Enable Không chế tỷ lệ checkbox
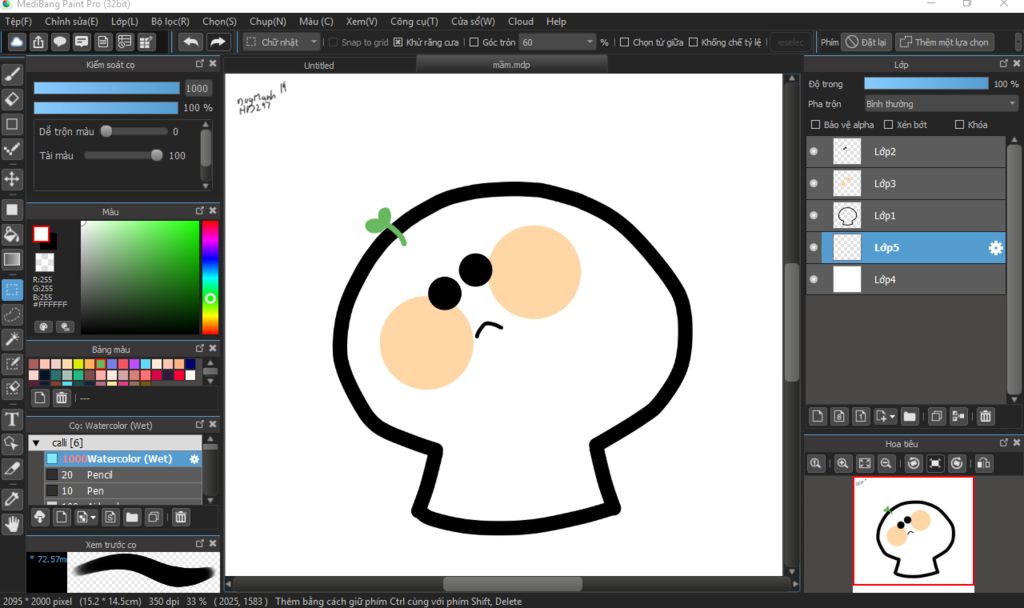1024x608 pixels. click(693, 42)
